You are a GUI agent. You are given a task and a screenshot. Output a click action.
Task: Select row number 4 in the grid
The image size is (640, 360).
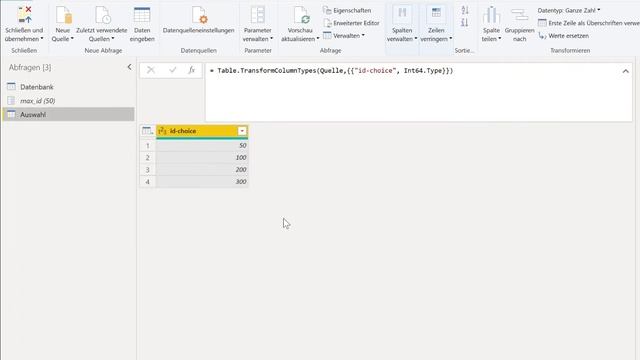tap(148, 182)
